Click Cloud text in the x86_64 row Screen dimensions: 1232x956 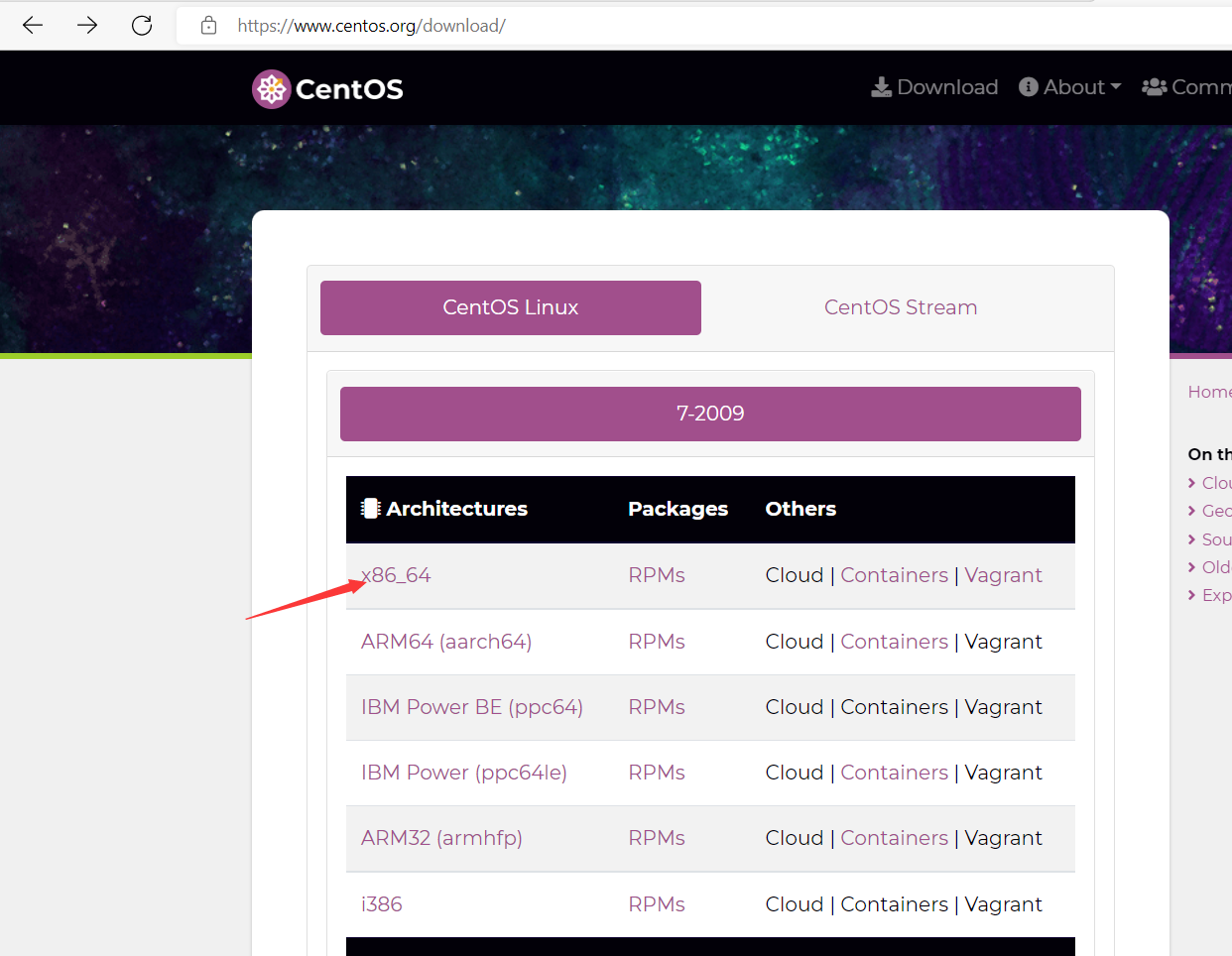pyautogui.click(x=795, y=575)
